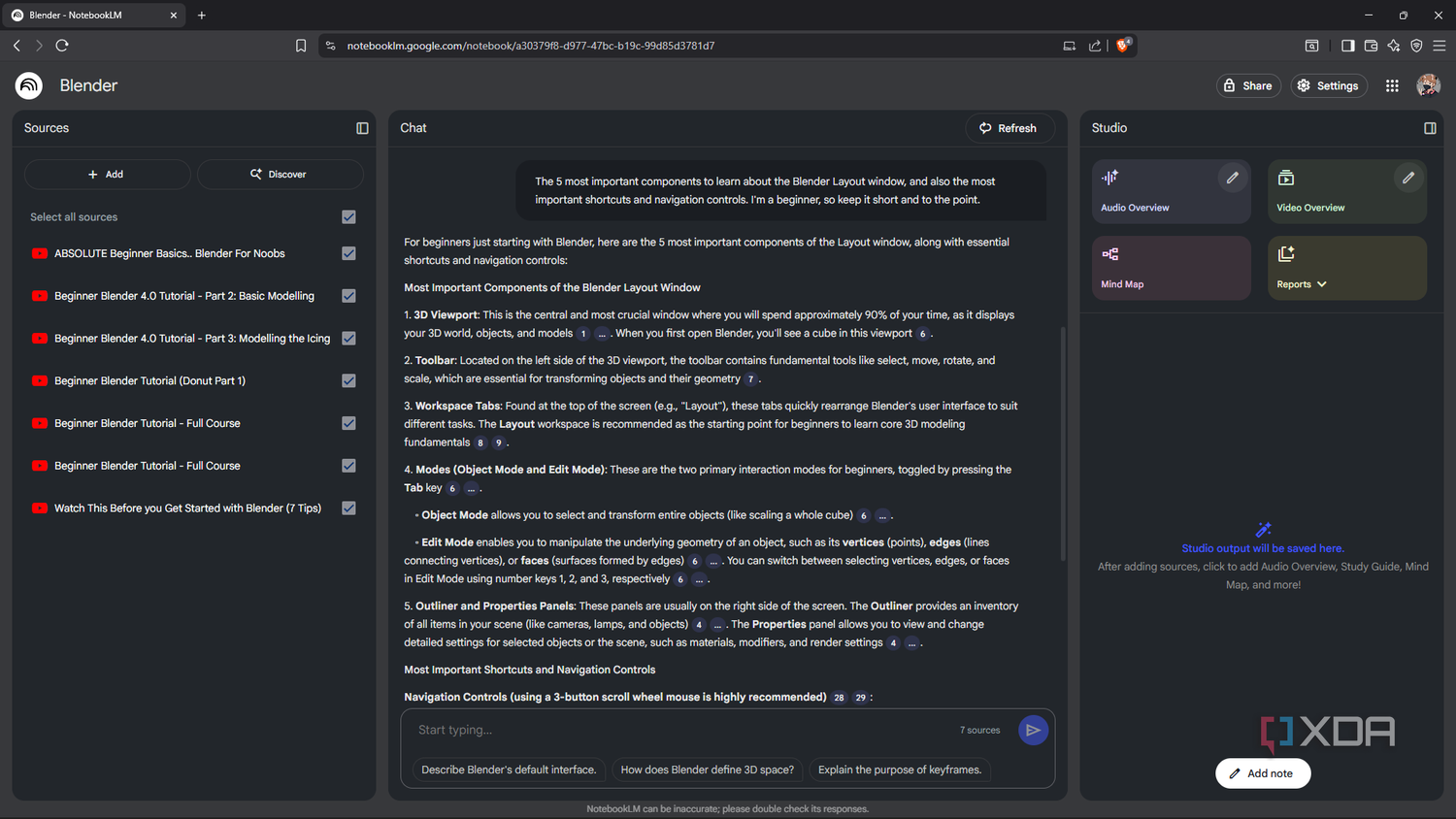1456x819 pixels.
Task: Select 'How does Blender define 3D space?' suggestion
Action: [x=708, y=770]
